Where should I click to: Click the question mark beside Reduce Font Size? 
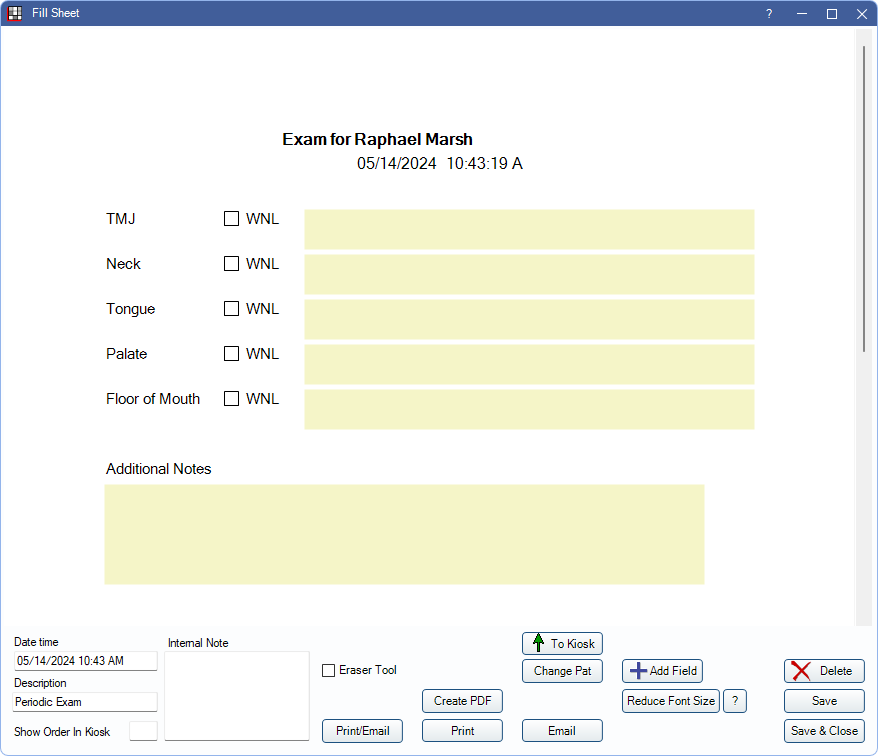pos(734,701)
